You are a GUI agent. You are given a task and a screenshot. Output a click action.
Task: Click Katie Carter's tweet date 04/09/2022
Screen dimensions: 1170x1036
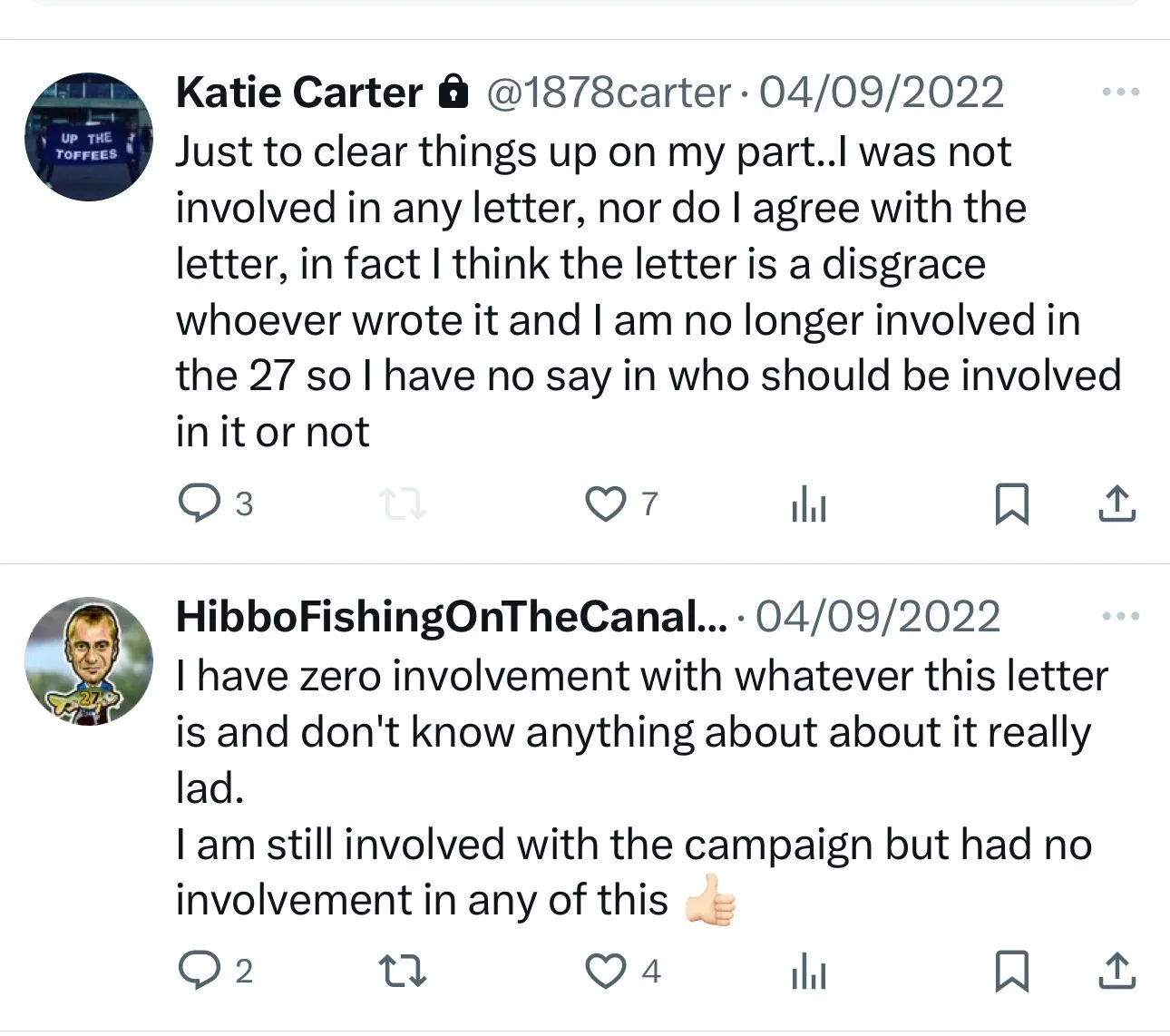(x=881, y=93)
